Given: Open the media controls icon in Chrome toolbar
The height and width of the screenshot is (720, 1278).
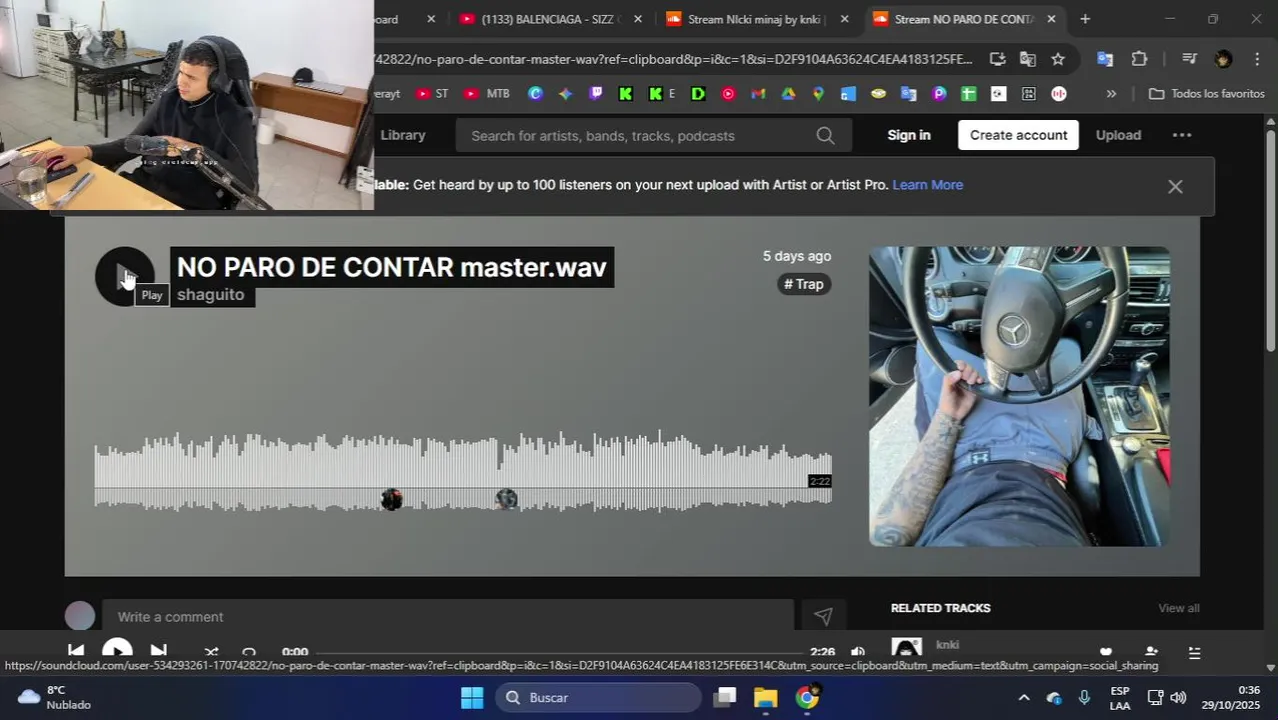Looking at the screenshot, I should [x=1189, y=59].
